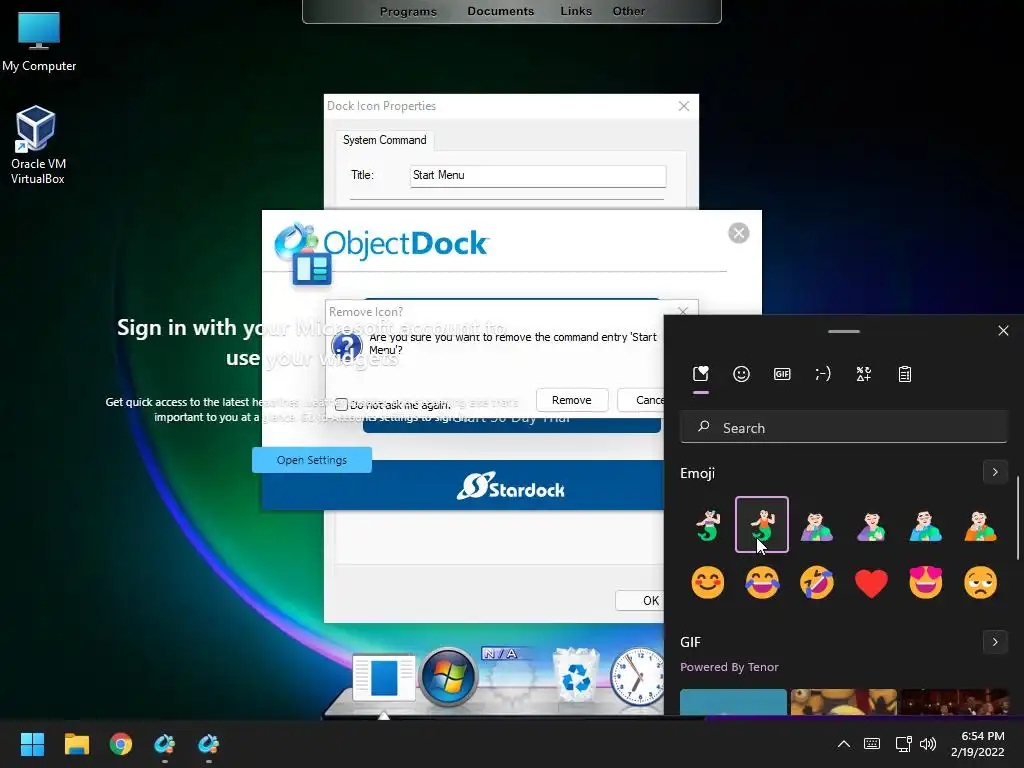Expand the Emoji section with its chevron

coord(995,472)
